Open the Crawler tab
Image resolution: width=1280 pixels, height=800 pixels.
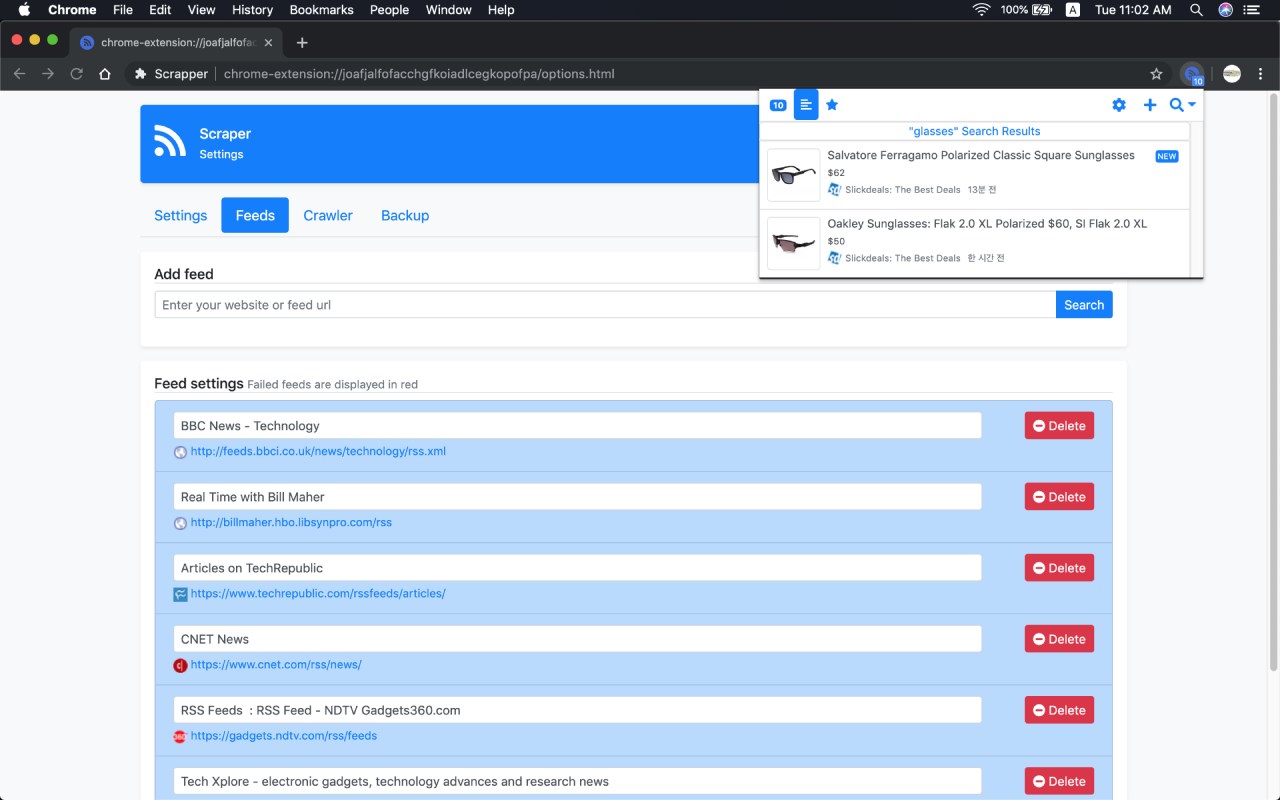pyautogui.click(x=328, y=215)
